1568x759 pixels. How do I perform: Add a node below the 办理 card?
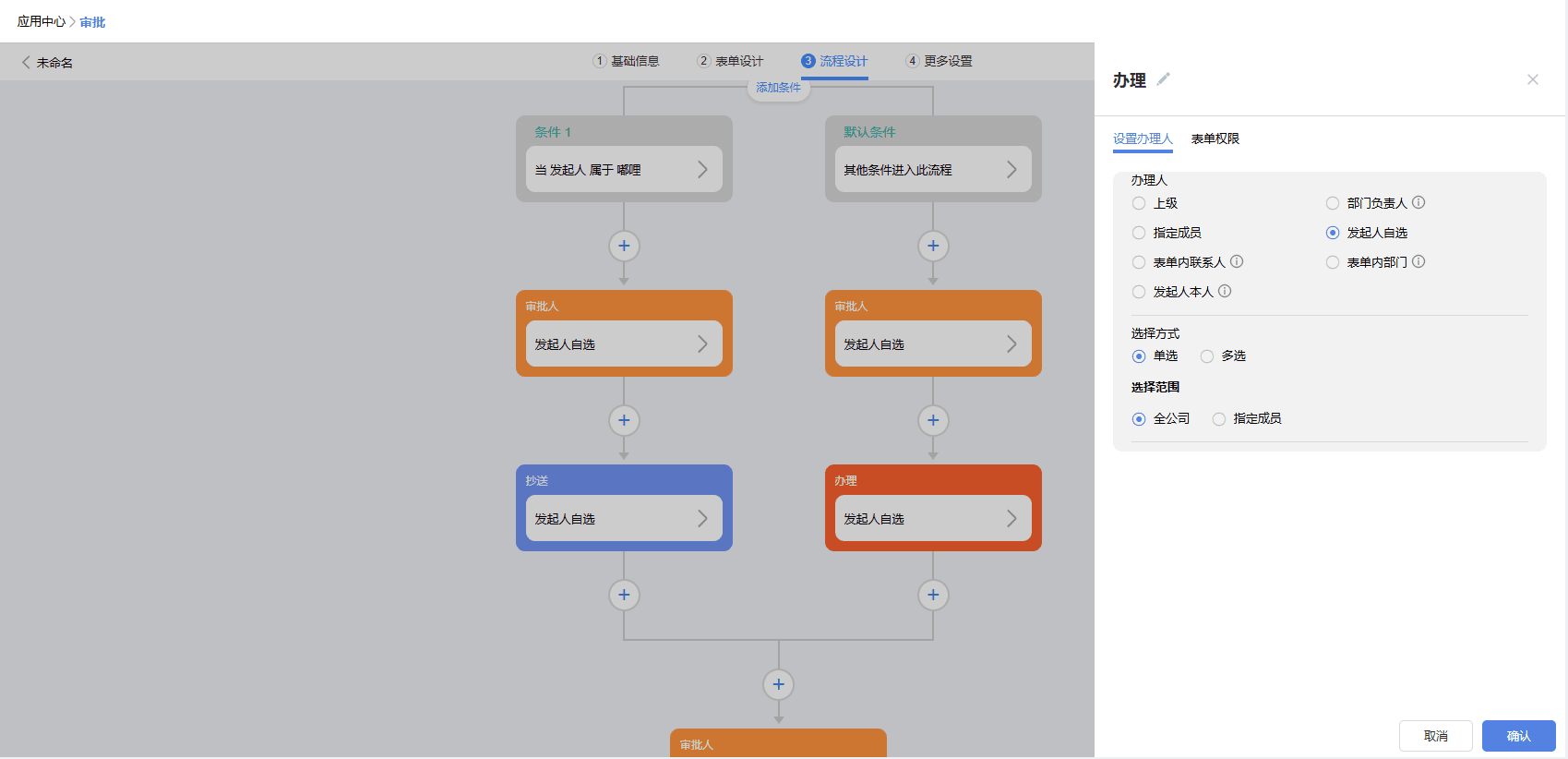(933, 595)
